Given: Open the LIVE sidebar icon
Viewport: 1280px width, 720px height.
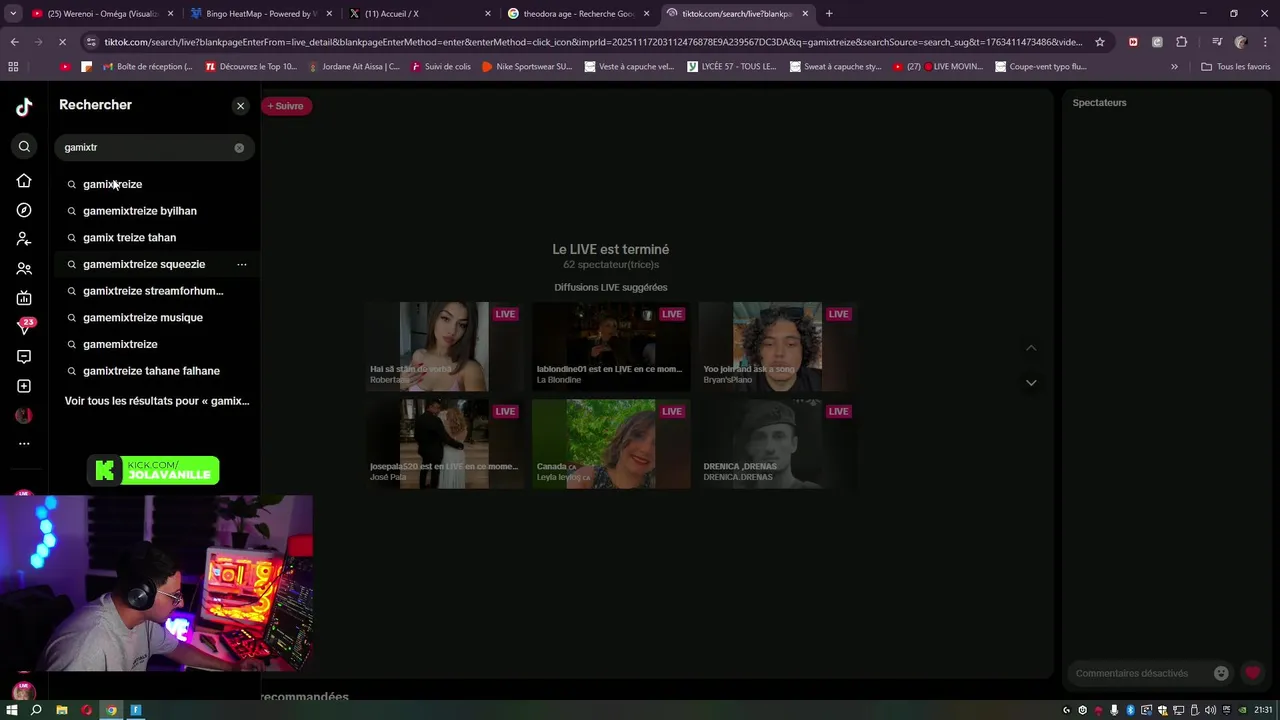Looking at the screenshot, I should coord(24,298).
